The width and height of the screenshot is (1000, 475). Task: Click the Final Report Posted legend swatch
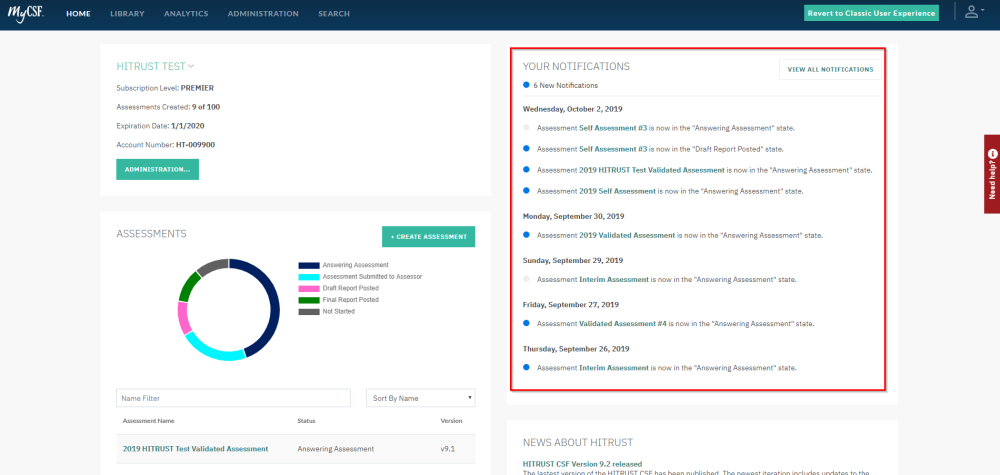click(x=309, y=300)
